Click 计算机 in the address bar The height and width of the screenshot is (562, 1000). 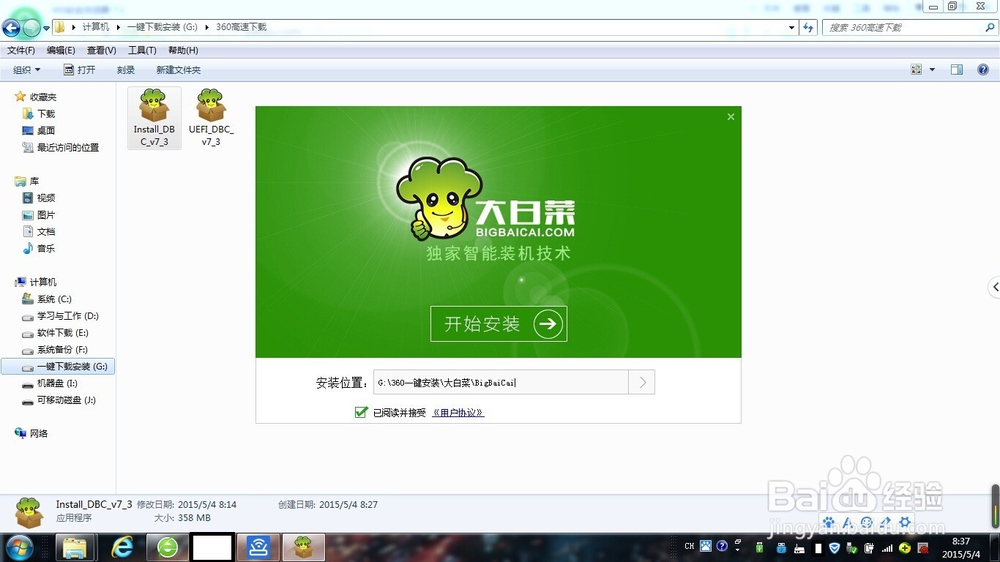click(96, 27)
